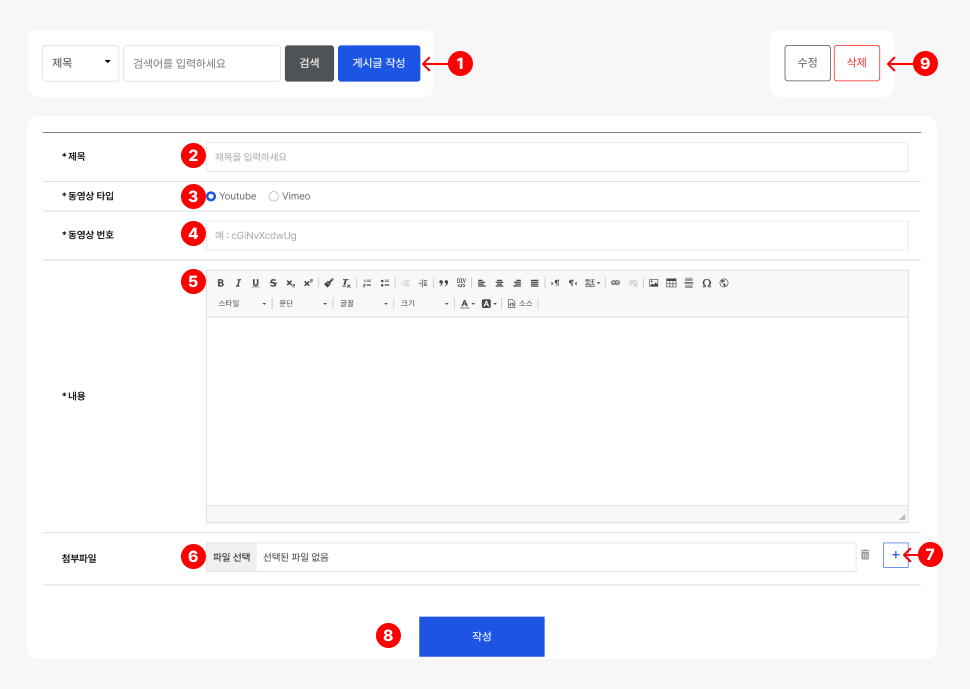Click the block quote icon

click(x=443, y=283)
